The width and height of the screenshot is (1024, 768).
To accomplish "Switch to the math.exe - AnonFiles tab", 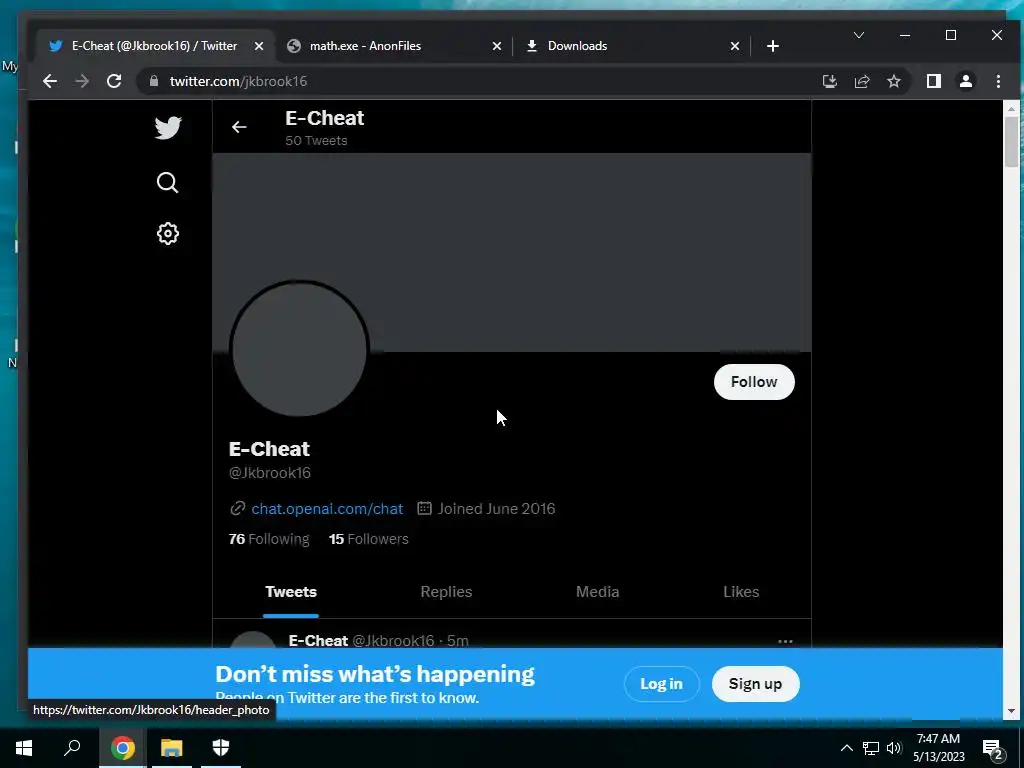I will pyautogui.click(x=394, y=46).
